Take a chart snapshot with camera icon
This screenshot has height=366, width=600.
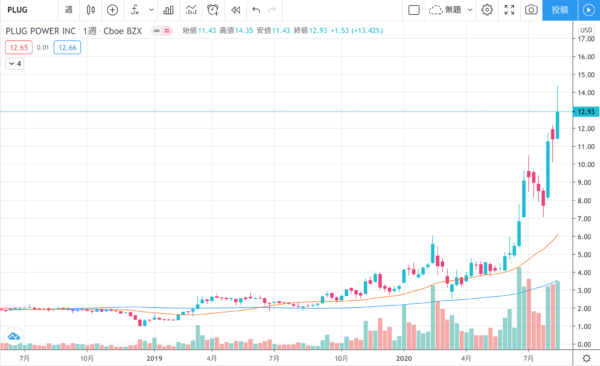[x=531, y=10]
